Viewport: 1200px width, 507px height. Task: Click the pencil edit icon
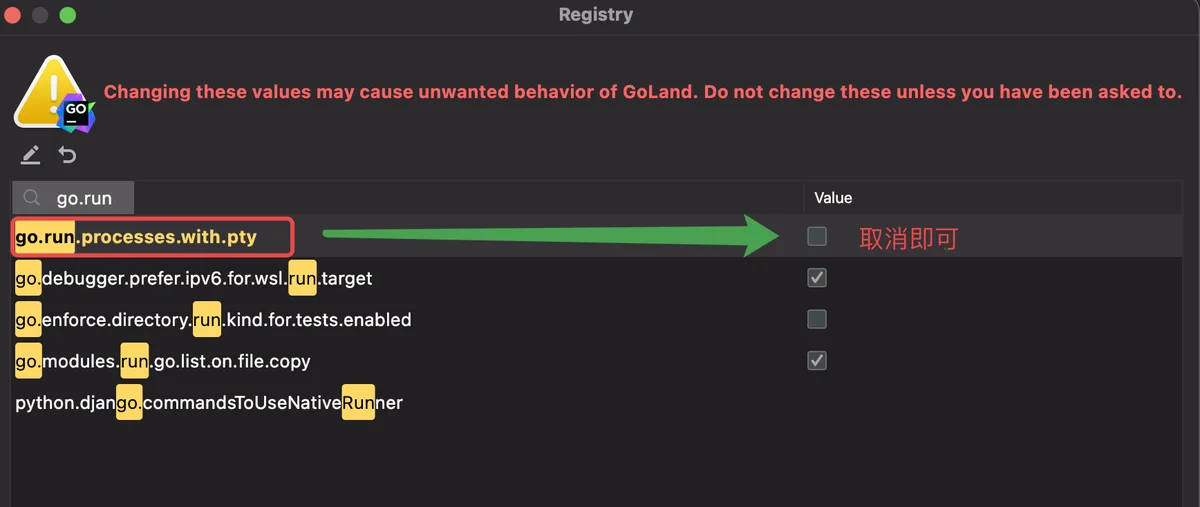click(31, 155)
